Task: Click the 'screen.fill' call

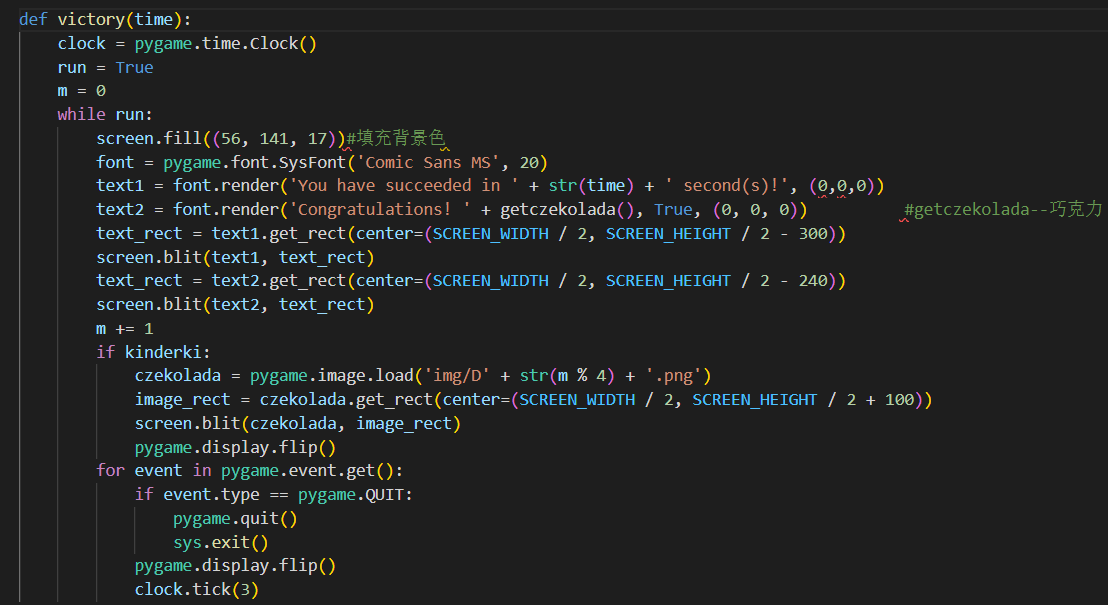Action: coord(149,138)
